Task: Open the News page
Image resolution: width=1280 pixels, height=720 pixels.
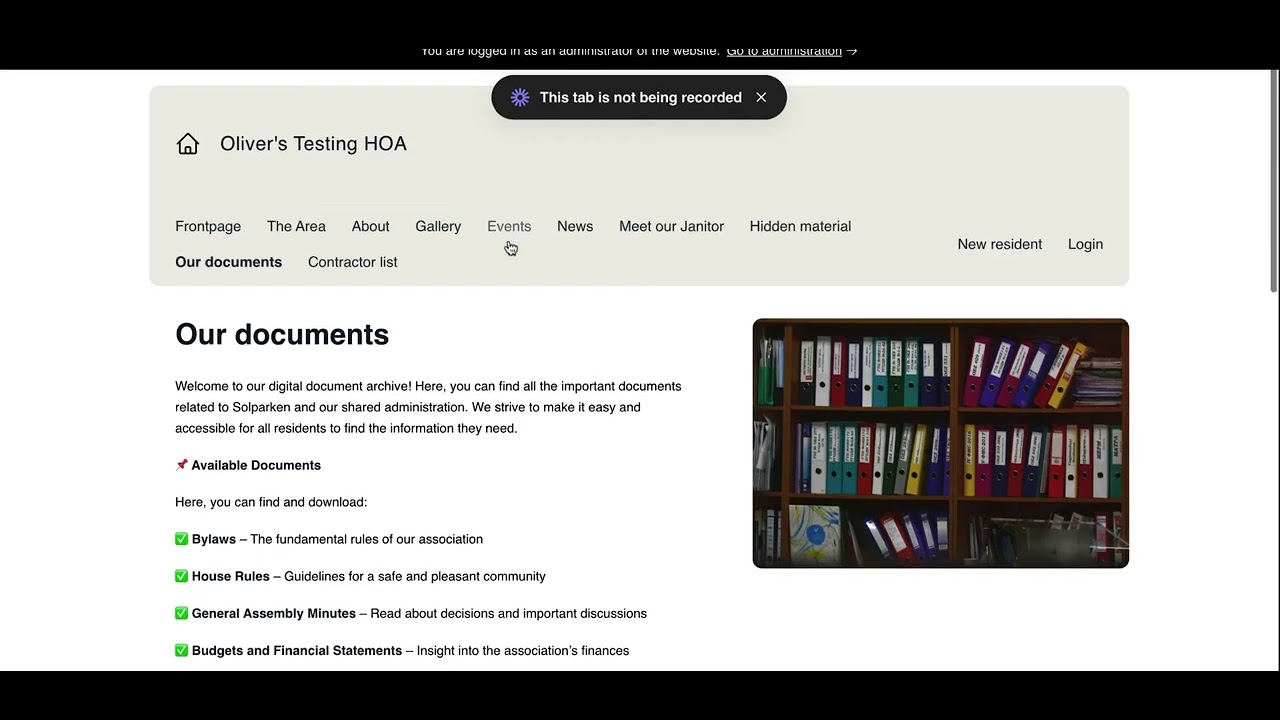Action: [575, 226]
